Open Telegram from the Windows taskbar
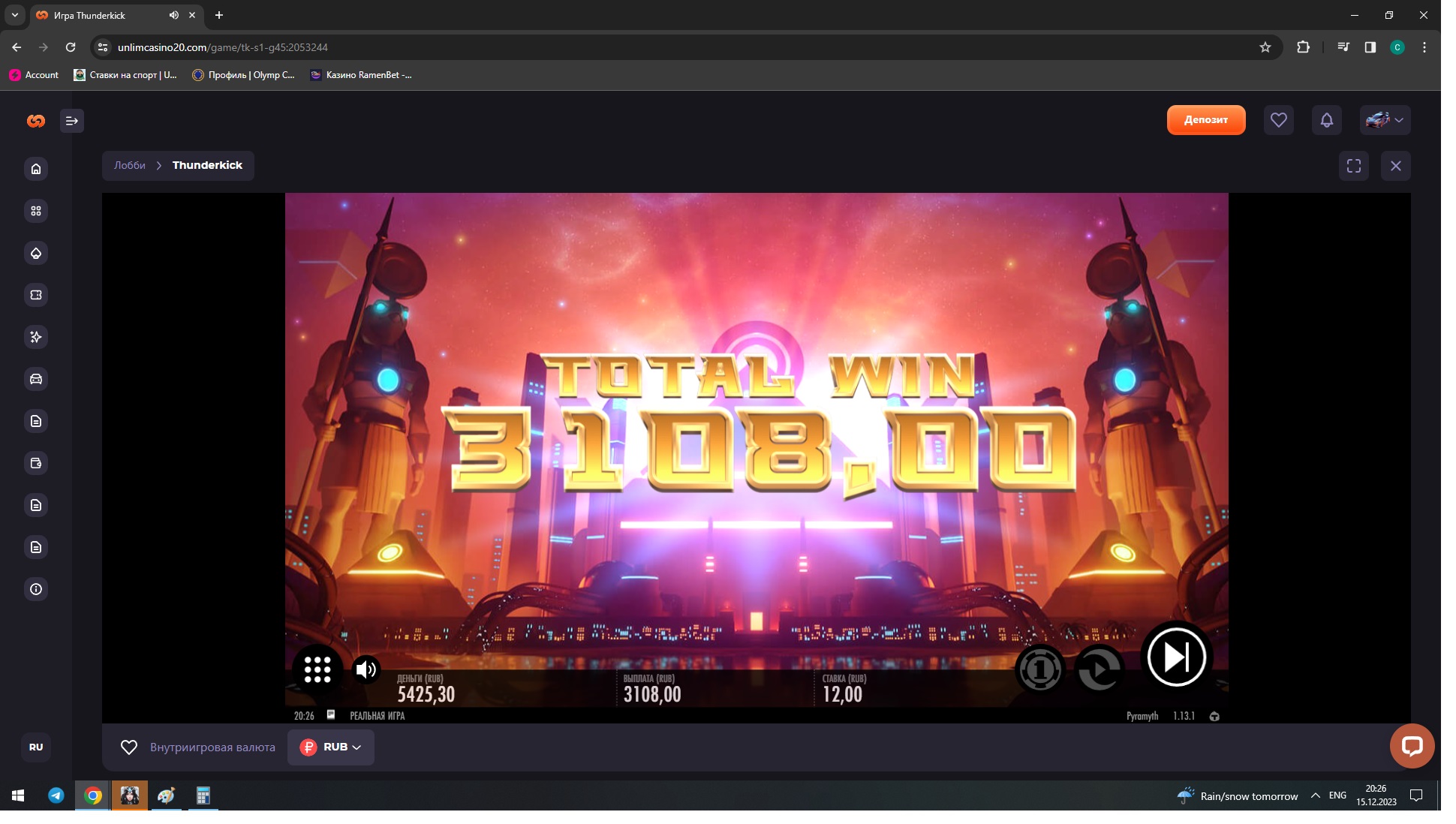The height and width of the screenshot is (824, 1456). [56, 795]
